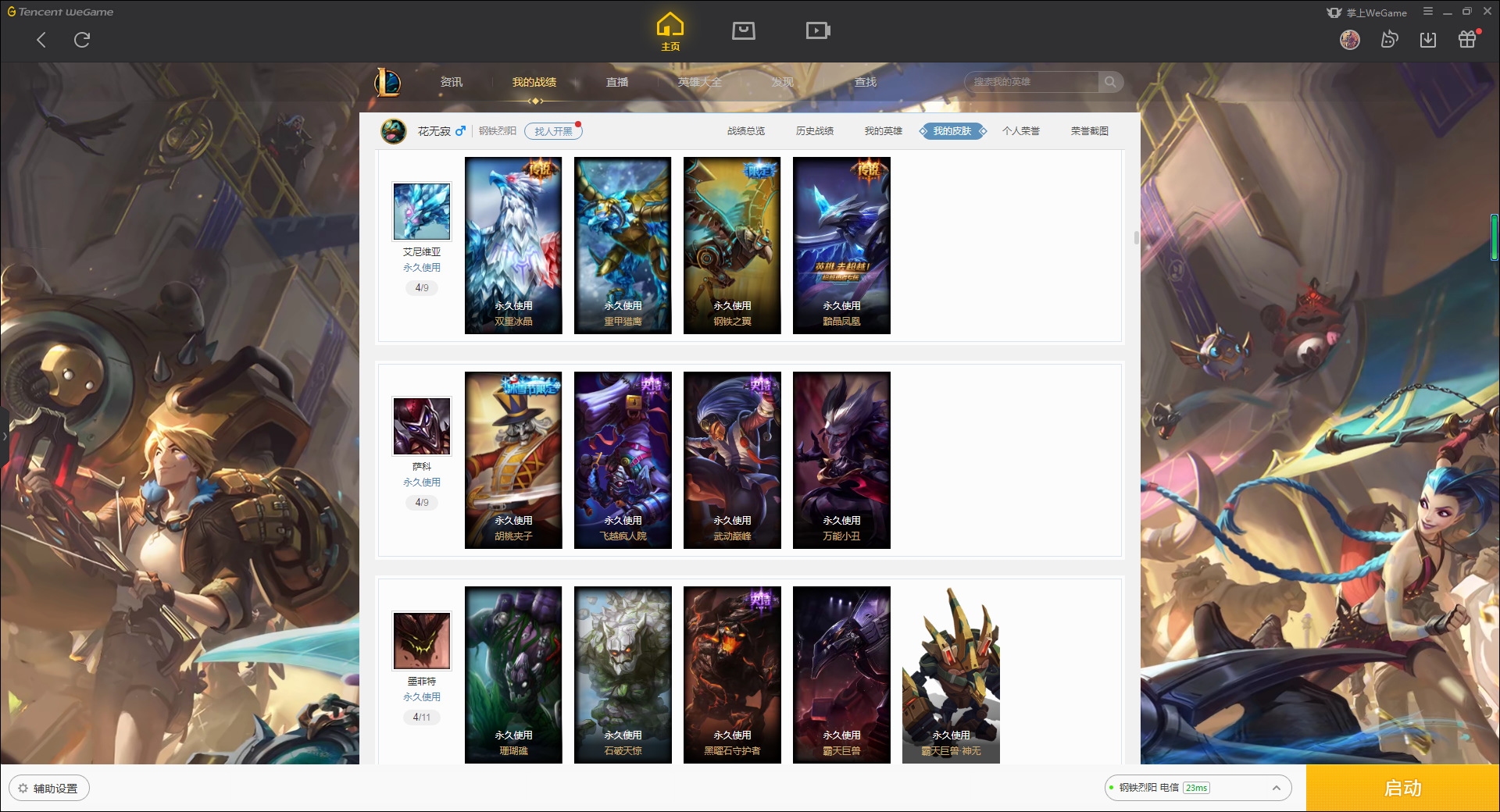Open the store bag icon in top bar
This screenshot has width=1500, height=812.
coord(744,30)
